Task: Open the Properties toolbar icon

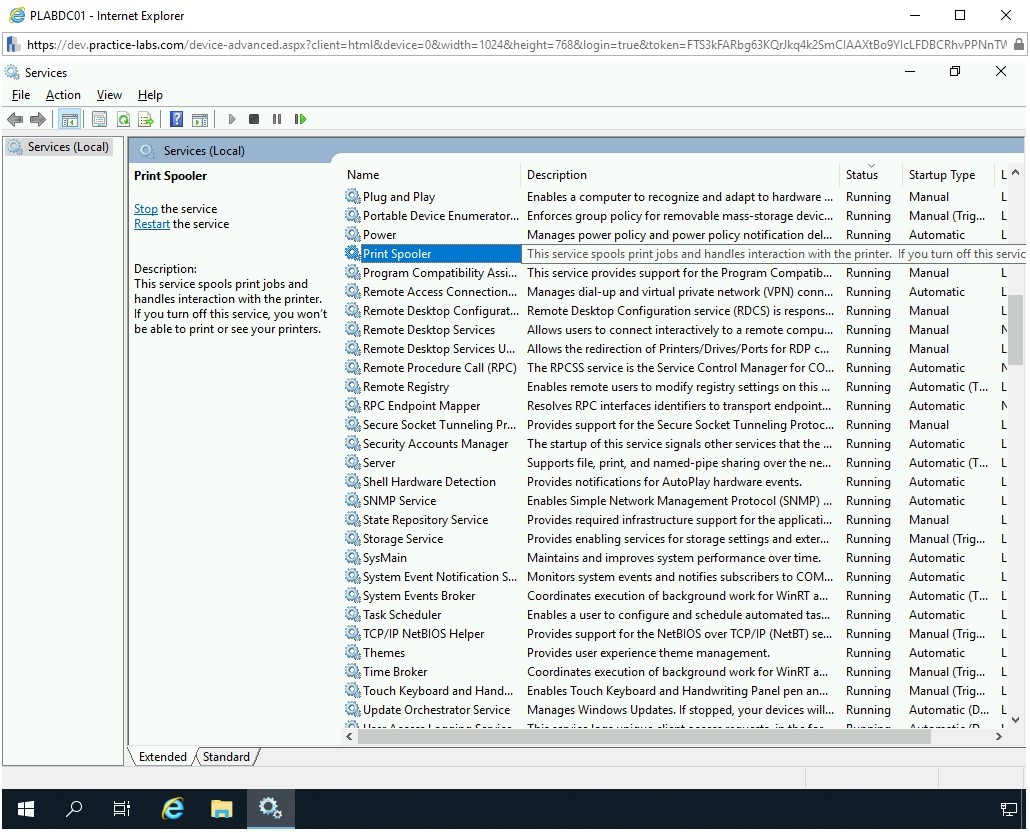Action: point(99,119)
